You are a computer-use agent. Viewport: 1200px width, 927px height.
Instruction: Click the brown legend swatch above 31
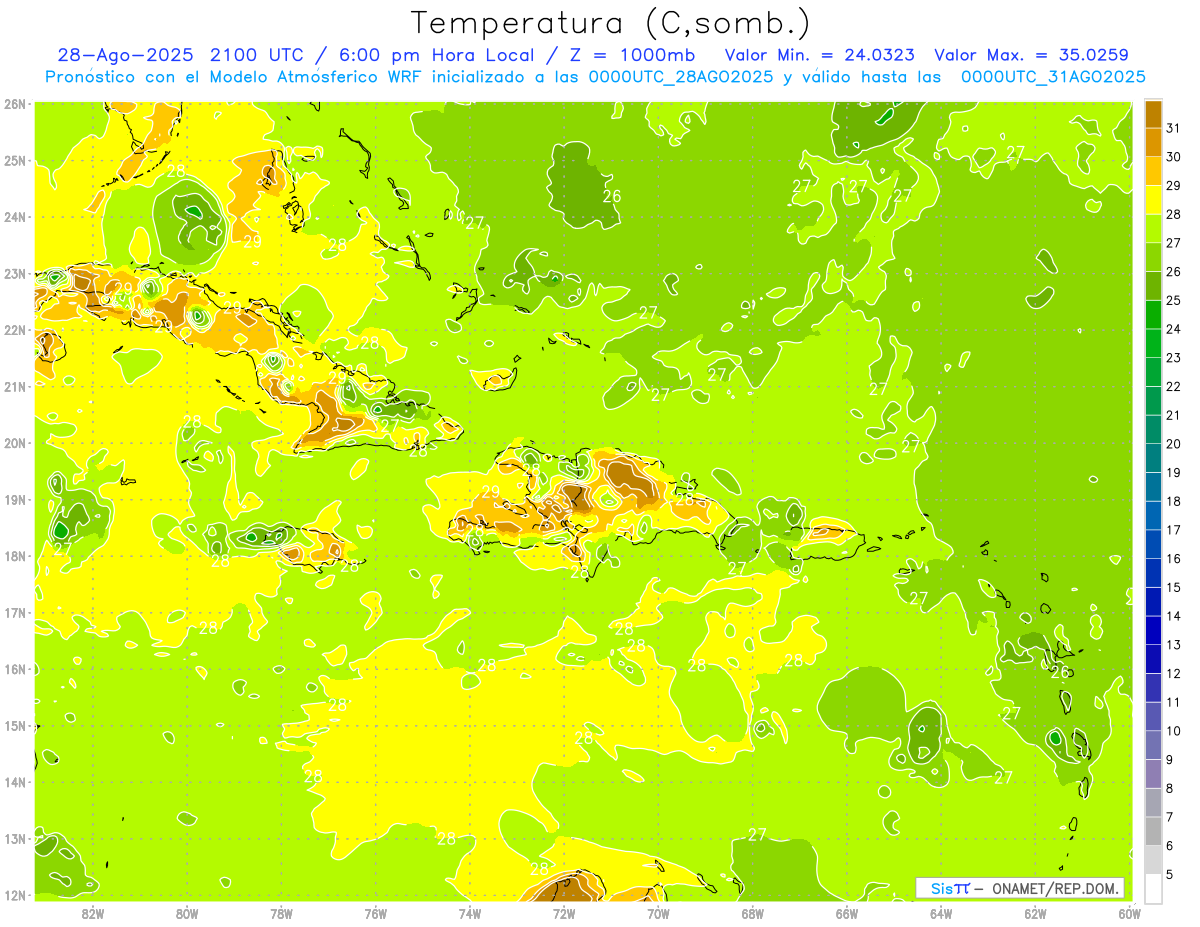tap(1153, 114)
